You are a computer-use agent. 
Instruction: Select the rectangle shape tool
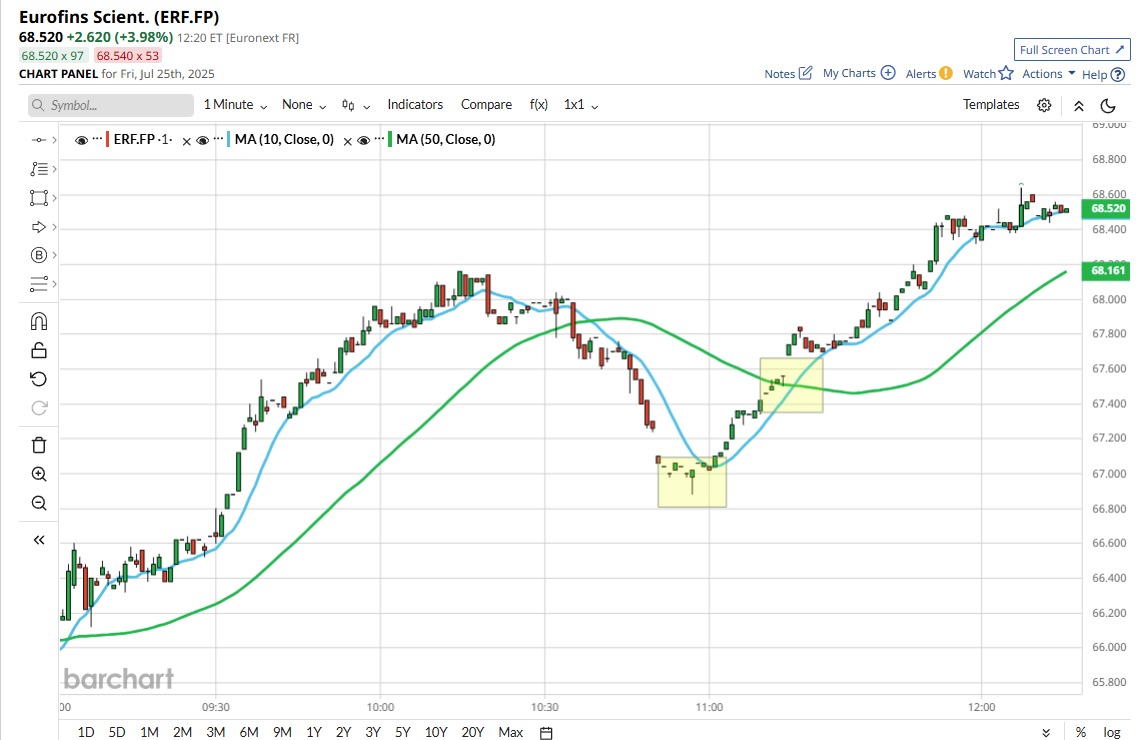point(38,198)
